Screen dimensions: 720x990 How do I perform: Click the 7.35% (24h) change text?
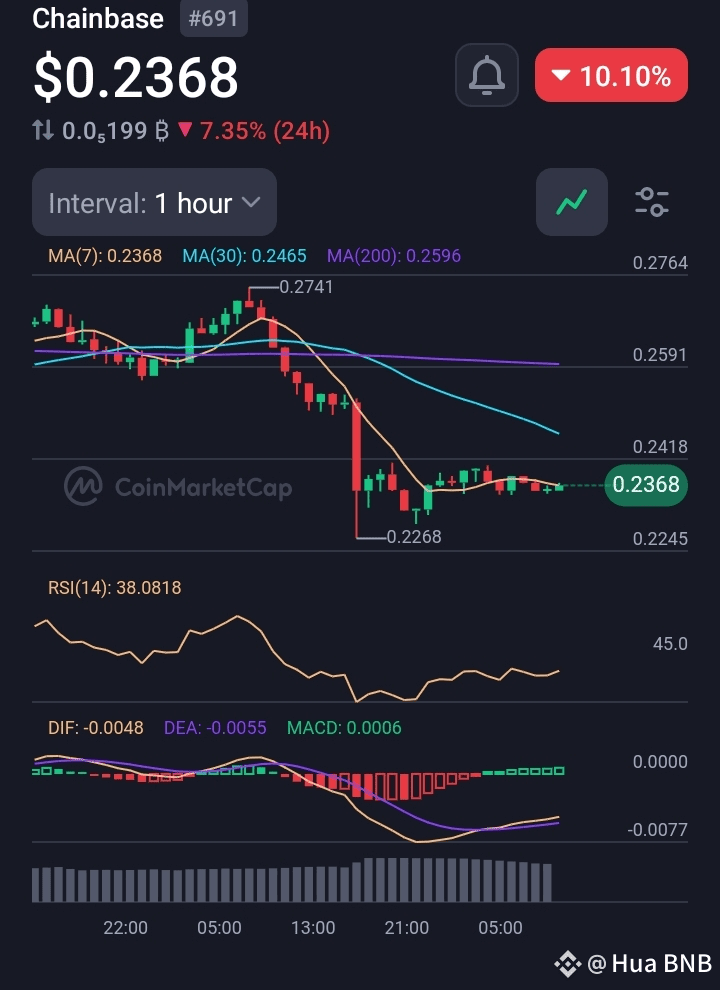(265, 131)
